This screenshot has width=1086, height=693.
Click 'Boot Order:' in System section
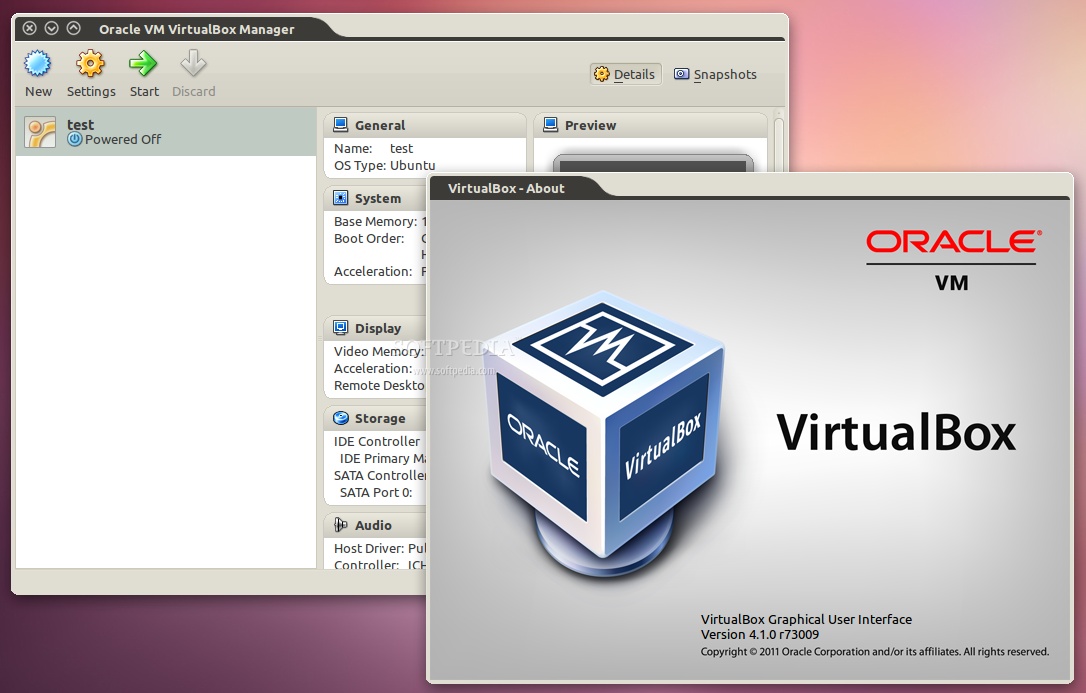[369, 238]
